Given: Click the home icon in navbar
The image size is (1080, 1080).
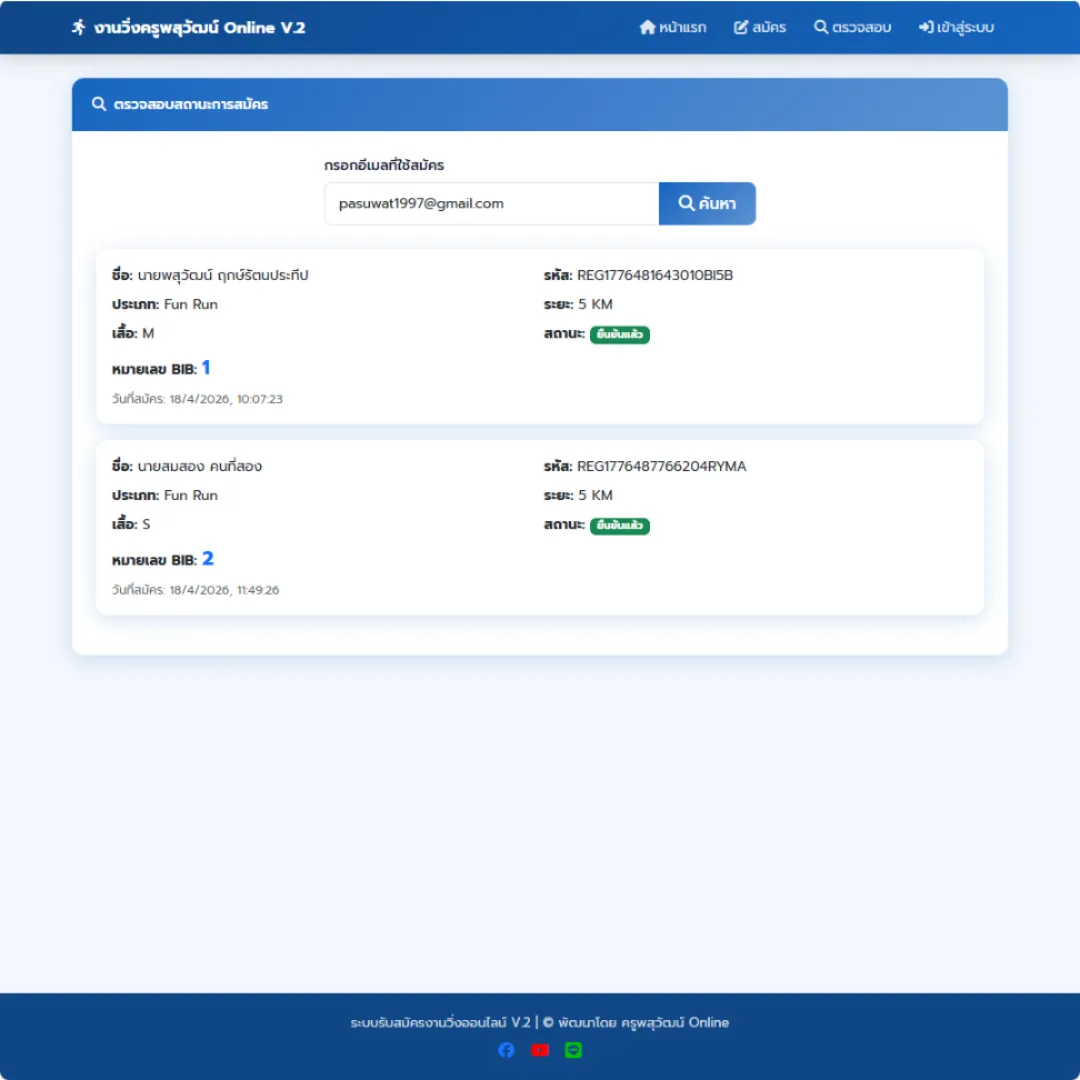Looking at the screenshot, I should pos(647,28).
